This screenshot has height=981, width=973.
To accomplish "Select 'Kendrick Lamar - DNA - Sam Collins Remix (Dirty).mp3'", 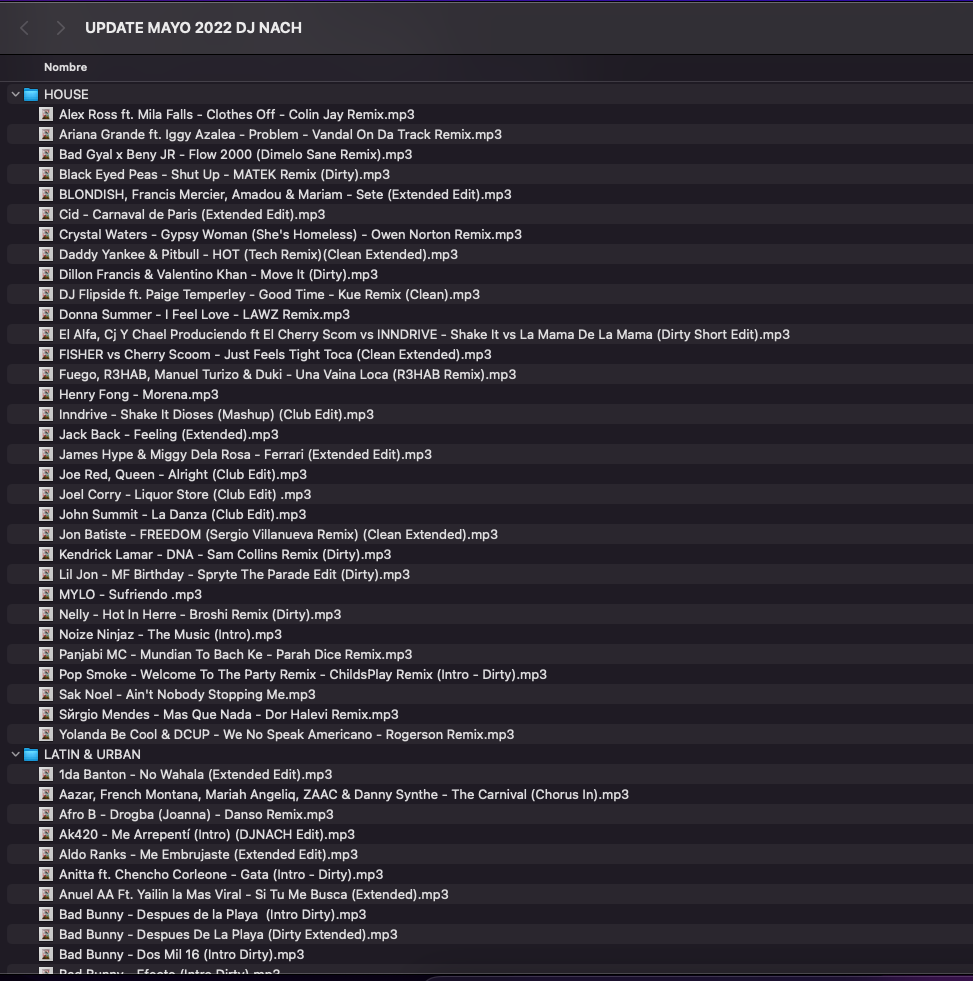I will [225, 555].
